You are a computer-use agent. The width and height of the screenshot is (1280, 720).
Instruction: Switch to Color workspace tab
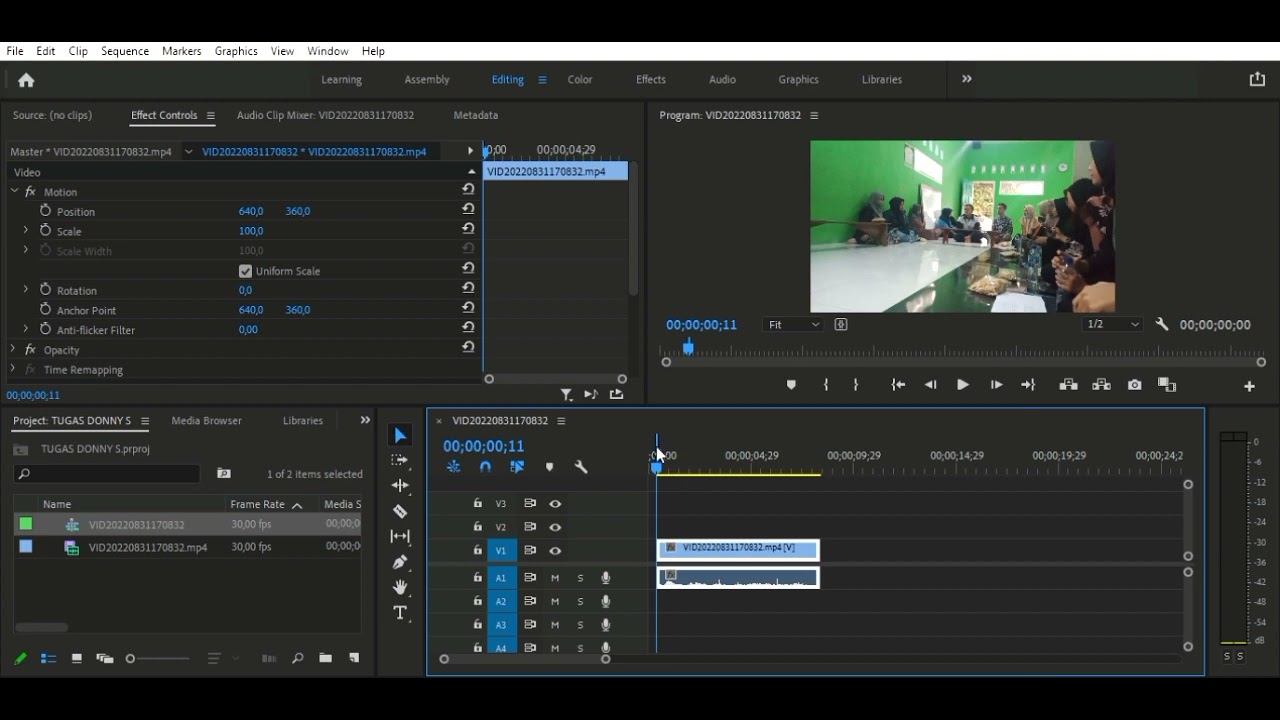[580, 79]
